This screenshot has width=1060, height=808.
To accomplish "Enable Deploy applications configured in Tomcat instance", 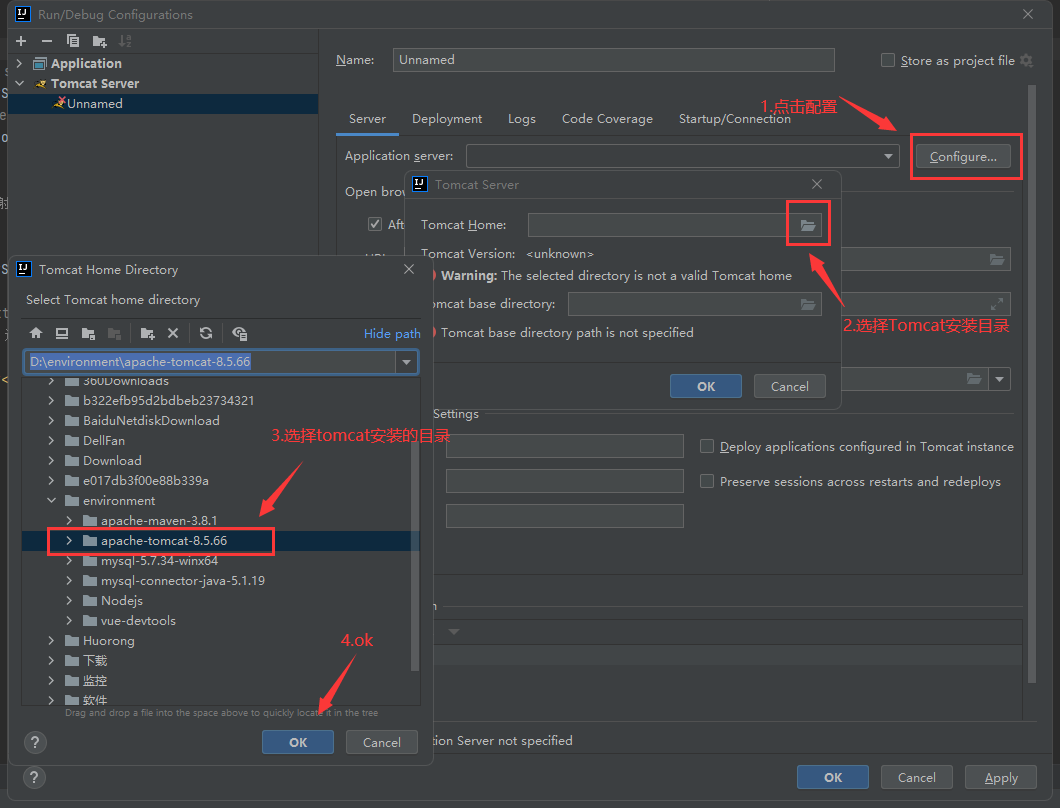I will (706, 446).
